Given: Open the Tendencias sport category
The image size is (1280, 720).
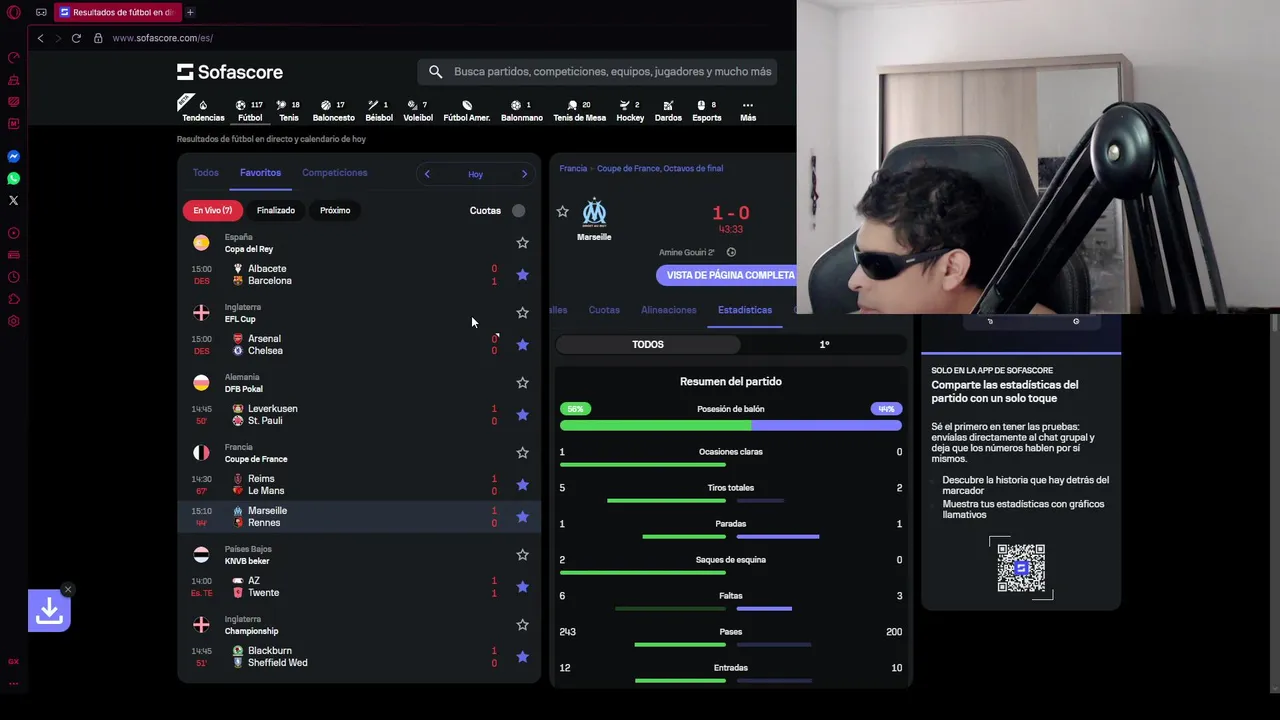Looking at the screenshot, I should pos(203,110).
